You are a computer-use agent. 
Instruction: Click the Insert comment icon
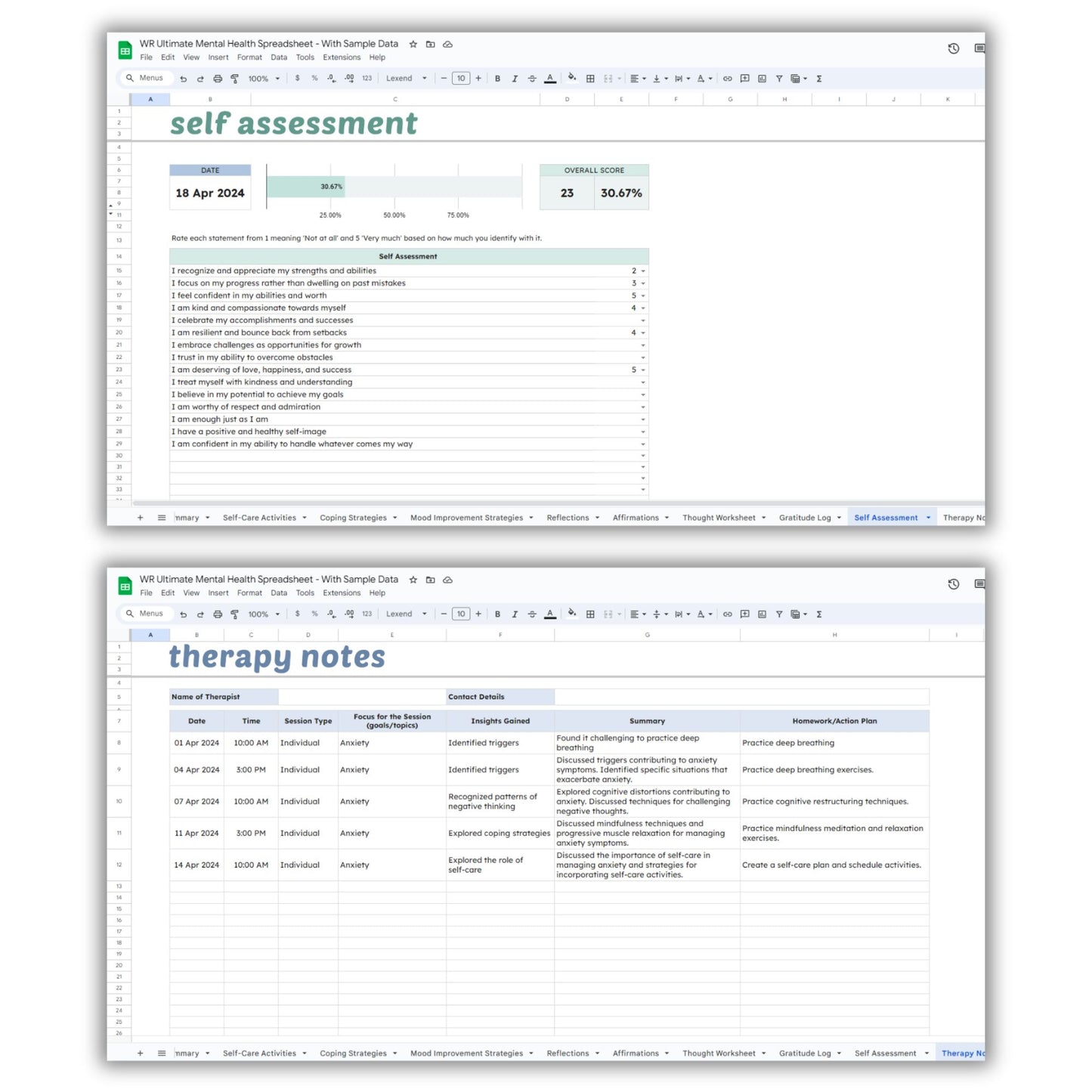[x=744, y=78]
